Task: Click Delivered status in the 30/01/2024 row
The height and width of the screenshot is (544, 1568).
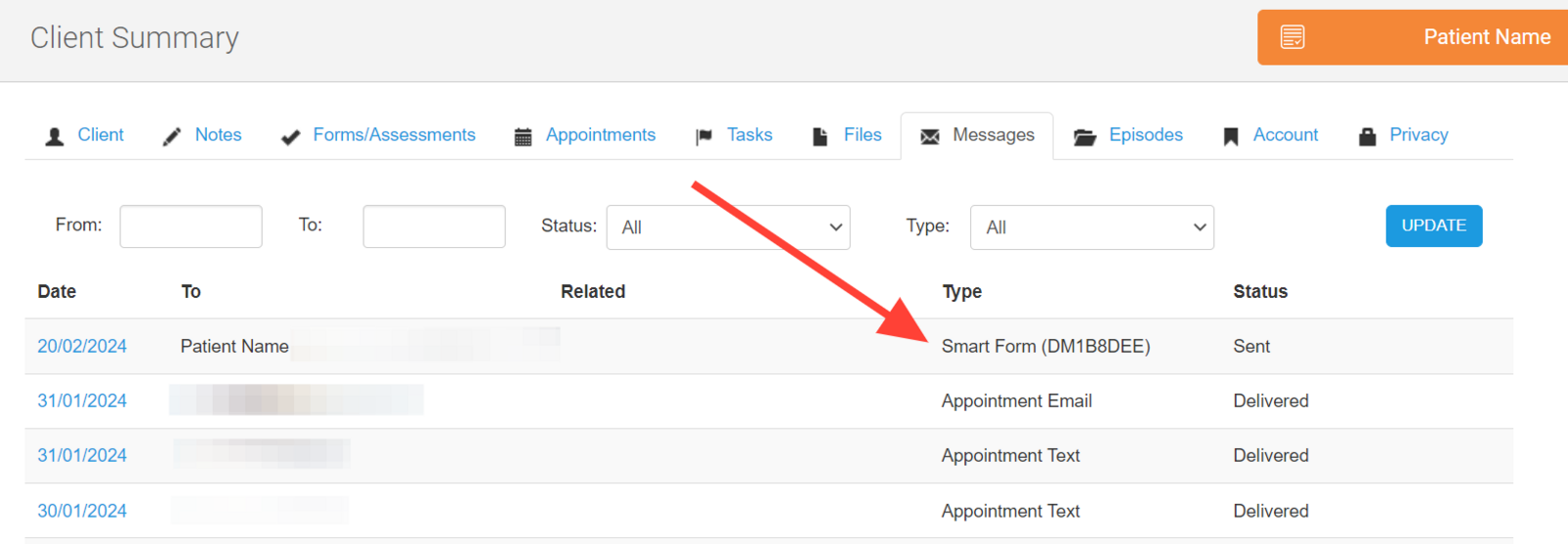Action: 1271,511
